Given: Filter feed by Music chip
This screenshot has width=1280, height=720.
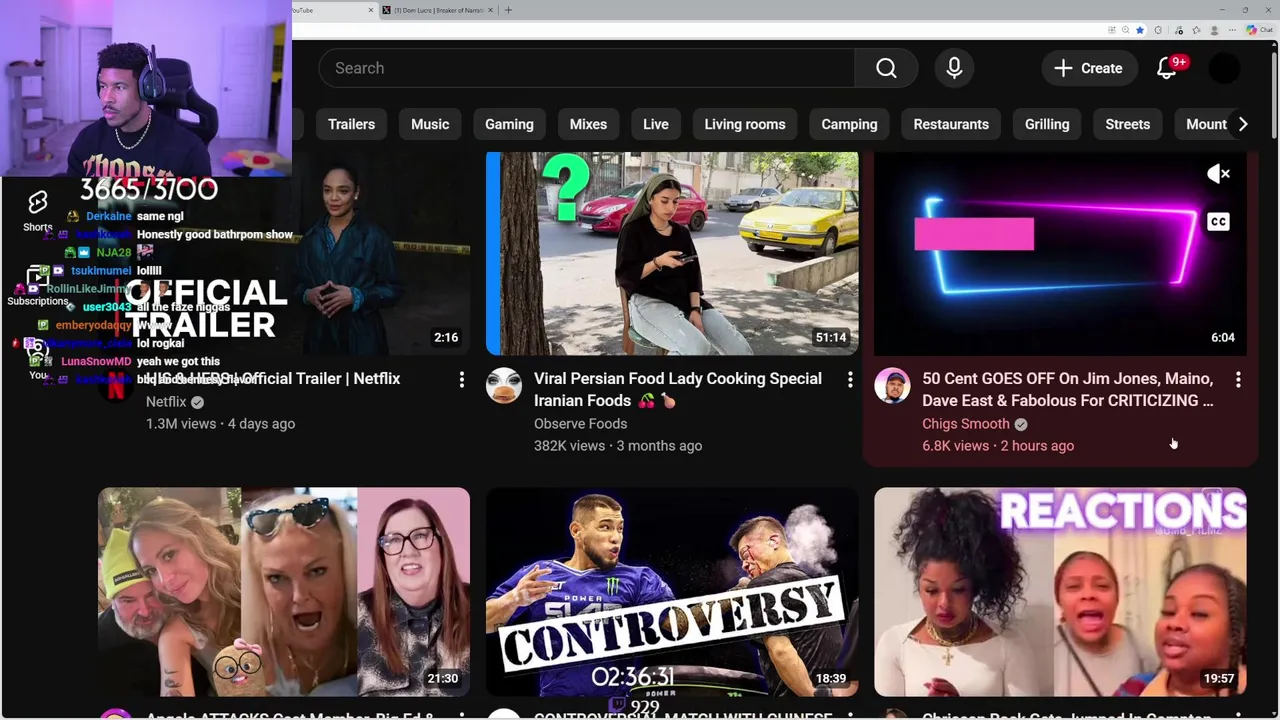Looking at the screenshot, I should click(x=430, y=124).
